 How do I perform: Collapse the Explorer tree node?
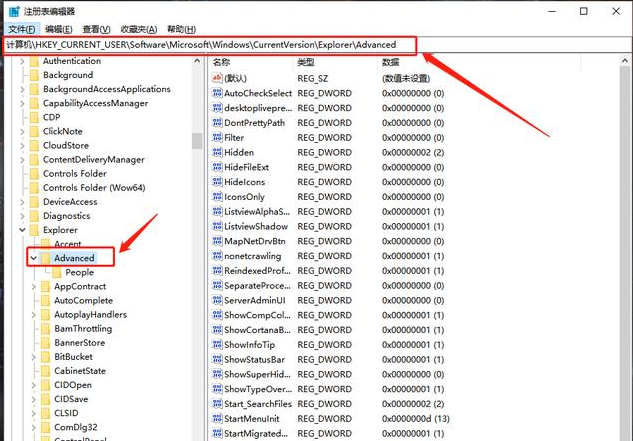point(22,230)
